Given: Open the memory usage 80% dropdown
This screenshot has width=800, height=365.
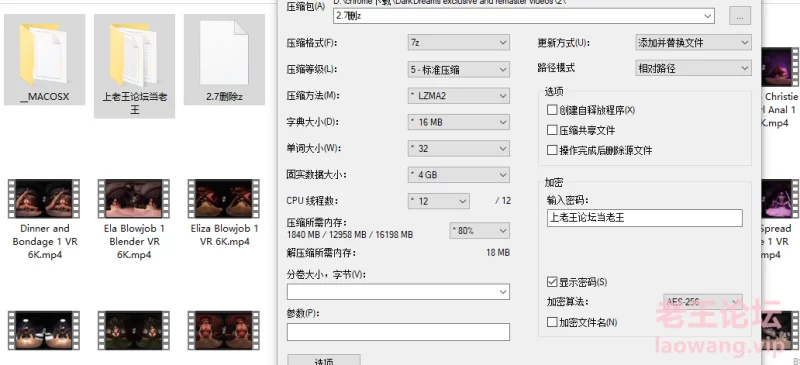Looking at the screenshot, I should (479, 230).
